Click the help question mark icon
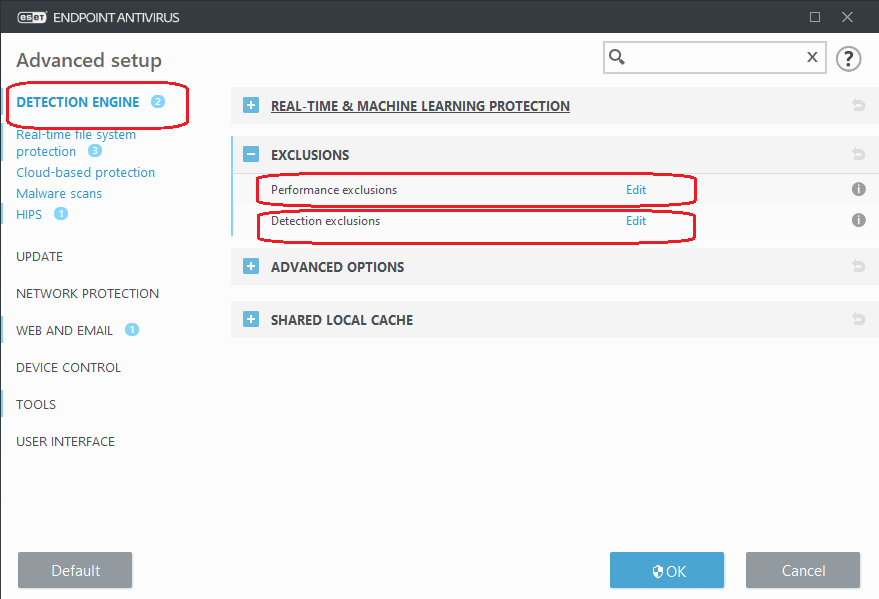The image size is (879, 599). coord(848,58)
